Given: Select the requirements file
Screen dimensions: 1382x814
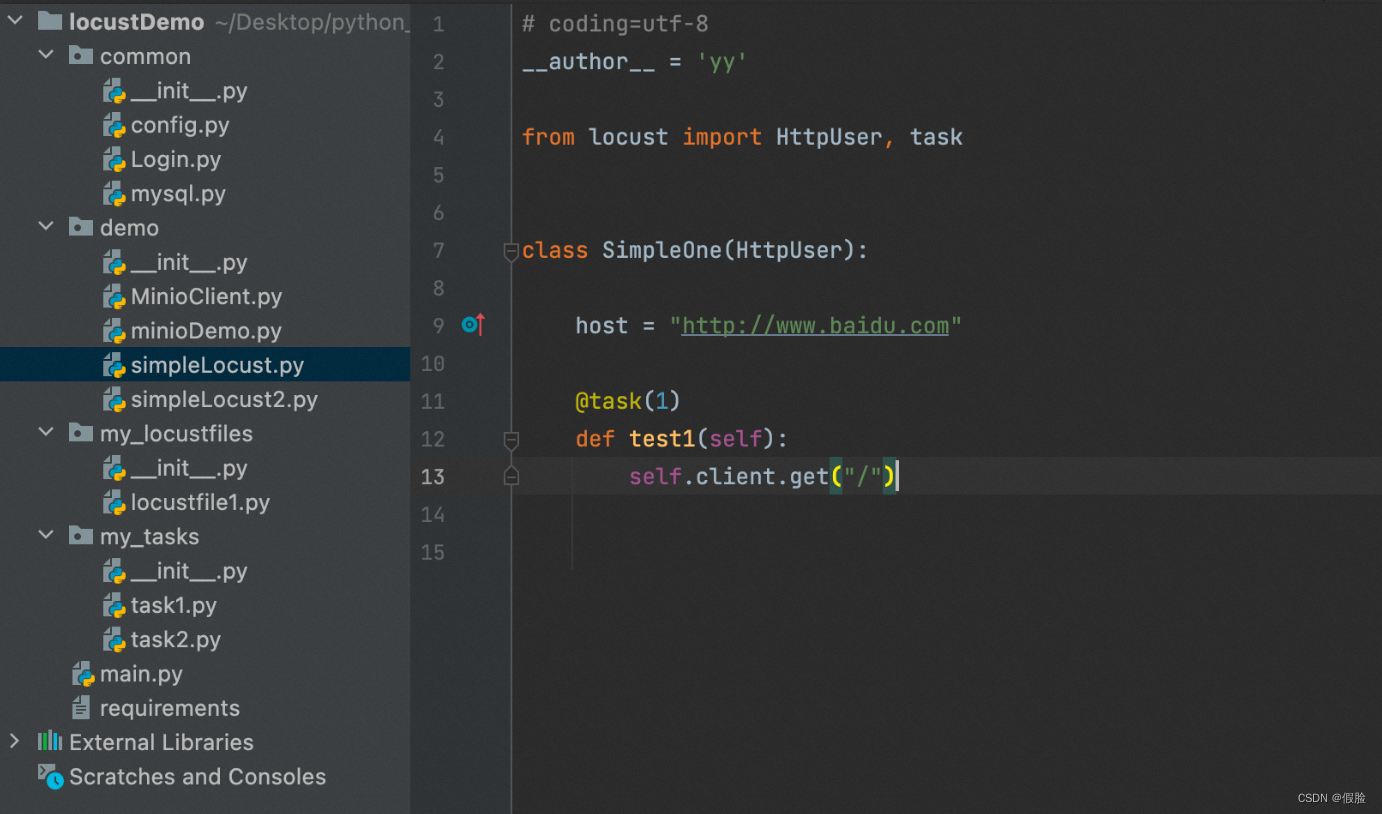Looking at the screenshot, I should coord(170,707).
